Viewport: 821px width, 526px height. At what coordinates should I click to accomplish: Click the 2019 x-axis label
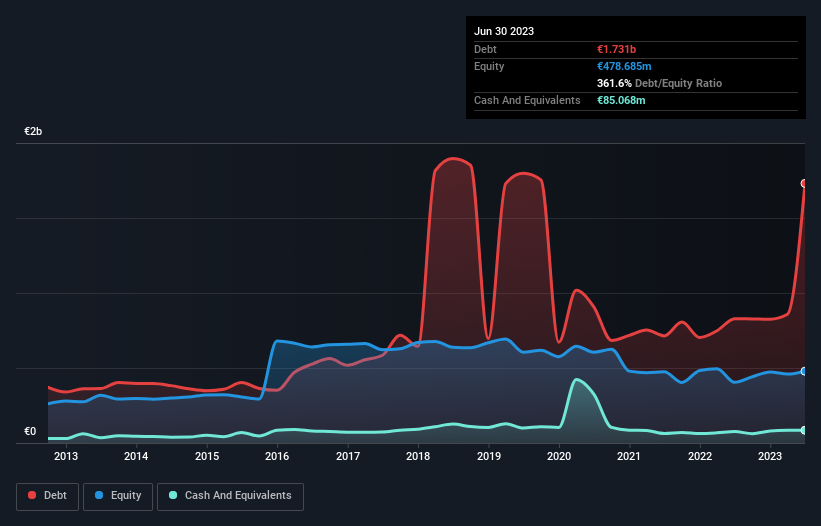point(489,456)
